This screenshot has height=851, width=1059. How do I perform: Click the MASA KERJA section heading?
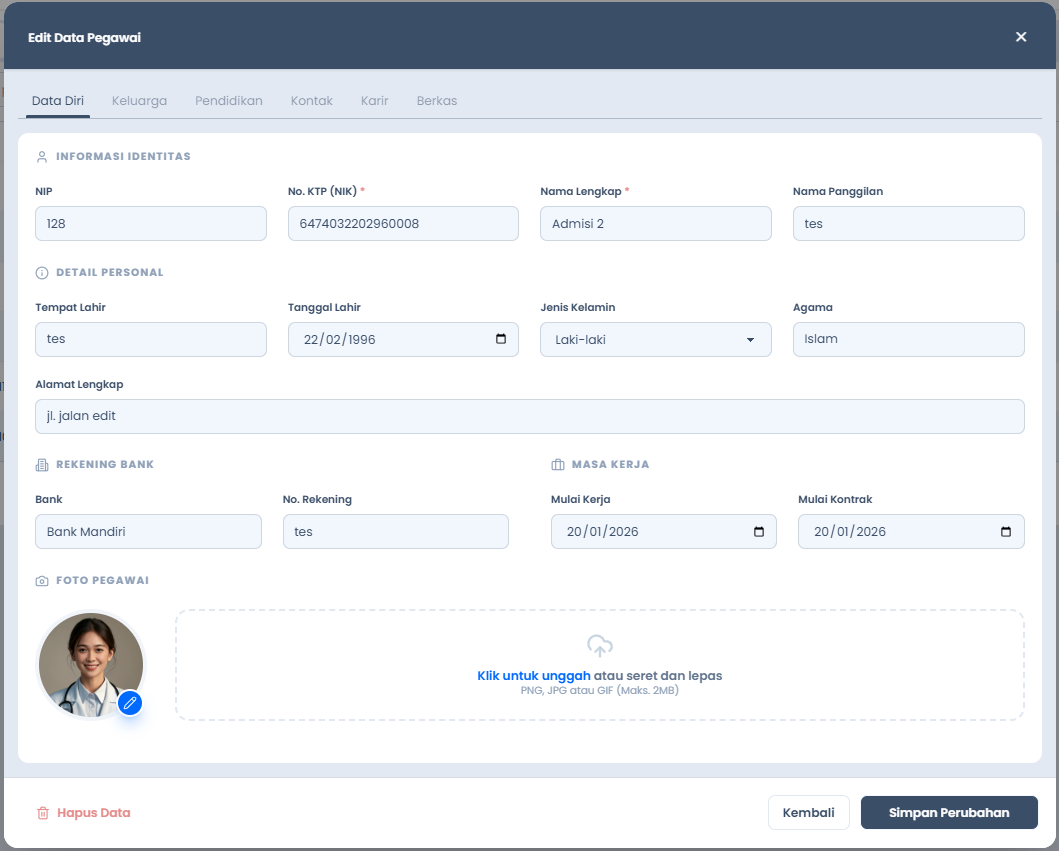(x=611, y=465)
